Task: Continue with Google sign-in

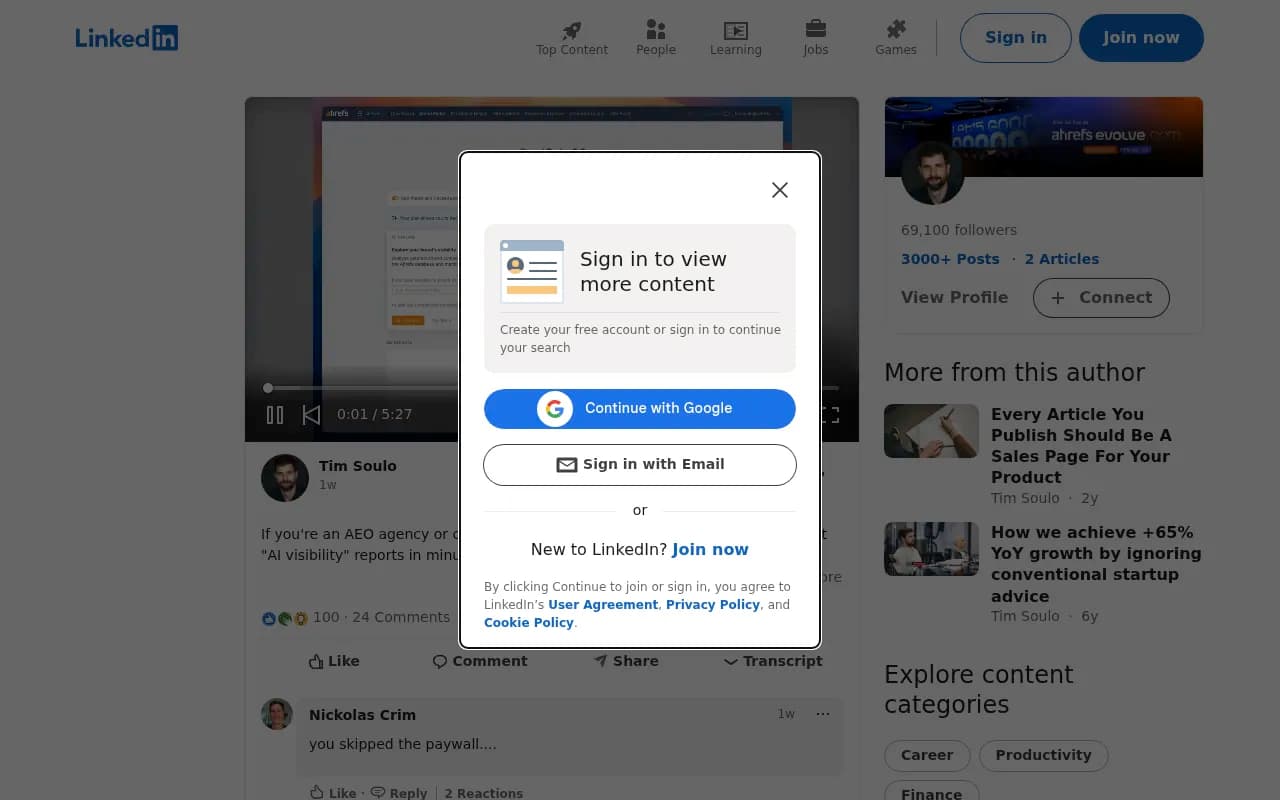Action: pos(640,408)
